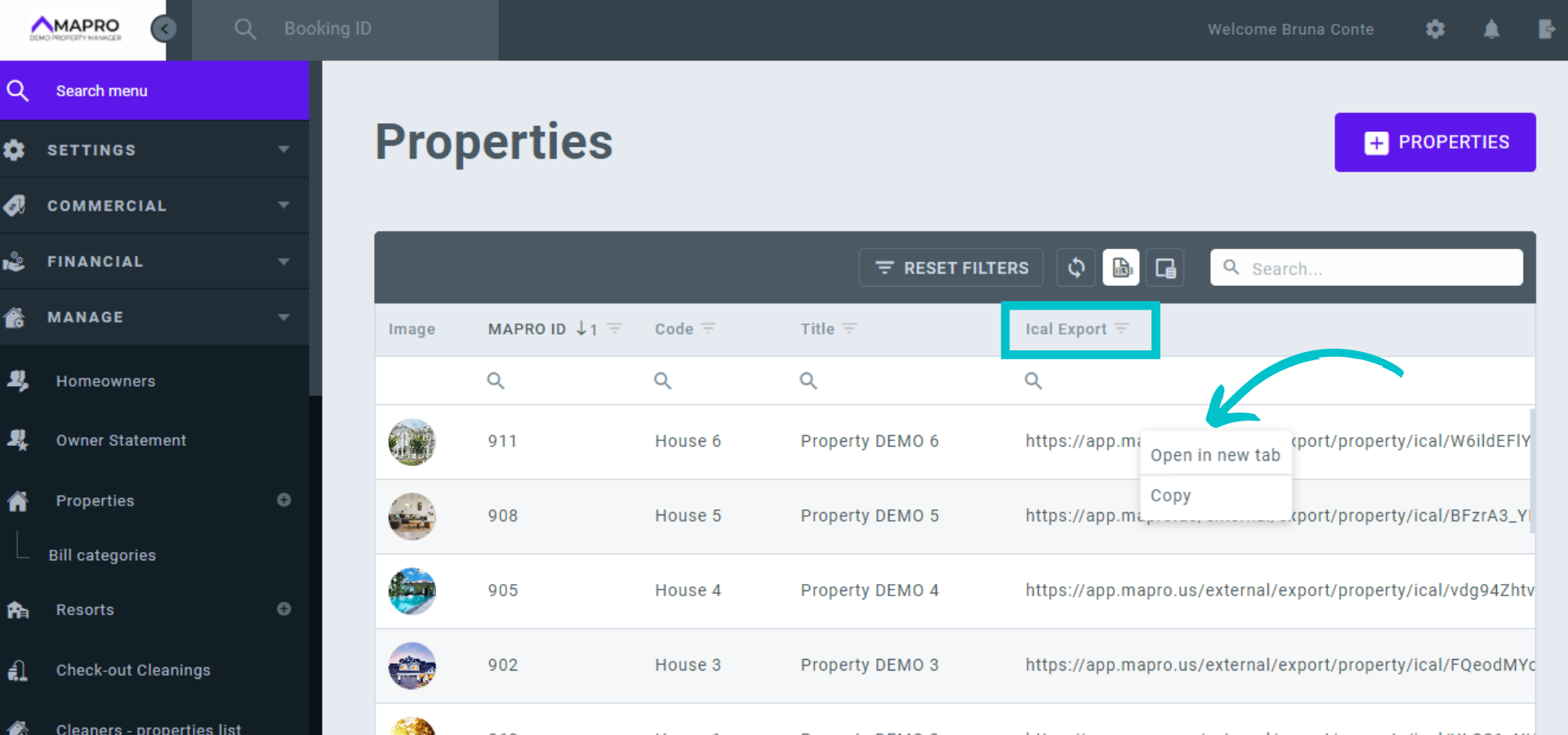Click the settings gear icon in top bar

[x=1435, y=29]
